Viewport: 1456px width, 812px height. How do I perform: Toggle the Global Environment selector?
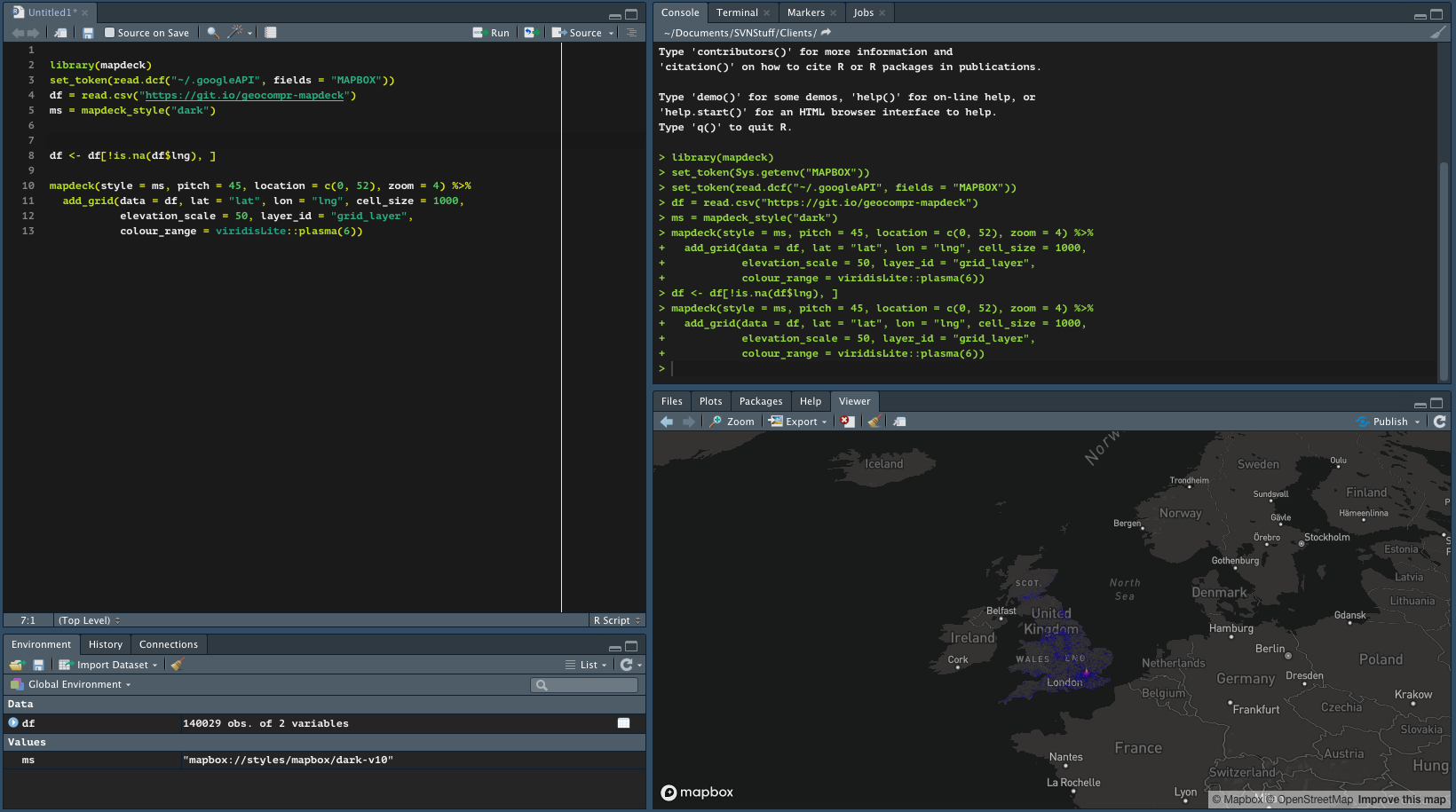pos(70,684)
